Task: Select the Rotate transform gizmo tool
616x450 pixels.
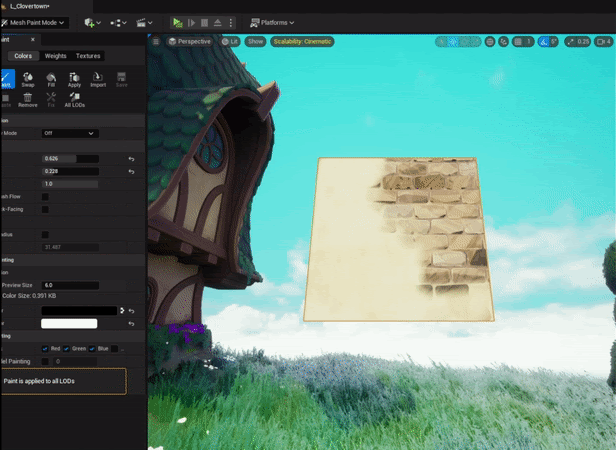Action: 464,42
